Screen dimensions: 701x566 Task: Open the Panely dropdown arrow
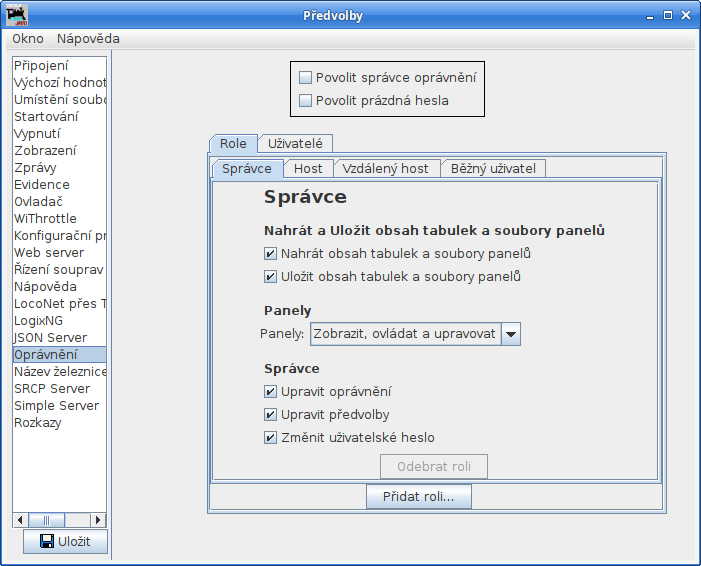coord(511,335)
